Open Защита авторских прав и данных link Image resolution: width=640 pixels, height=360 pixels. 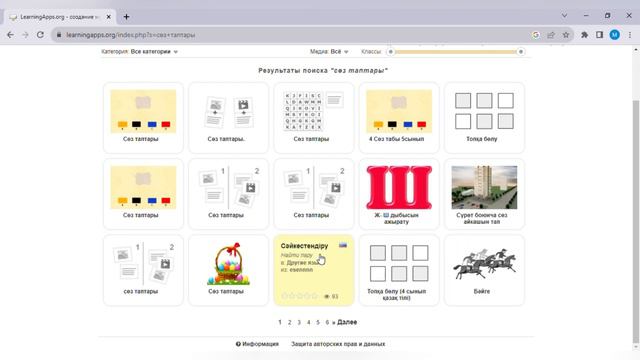[x=338, y=344]
